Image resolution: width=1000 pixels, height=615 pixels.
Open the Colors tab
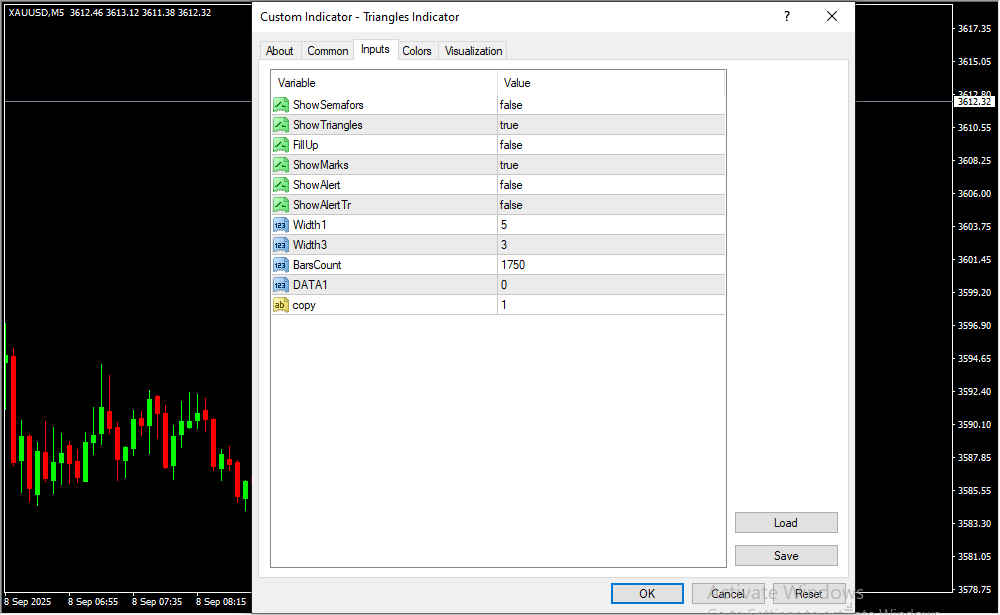[x=417, y=51]
